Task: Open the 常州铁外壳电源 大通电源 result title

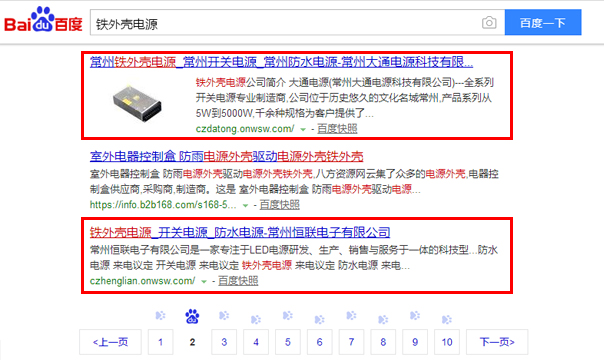Action: 281,62
